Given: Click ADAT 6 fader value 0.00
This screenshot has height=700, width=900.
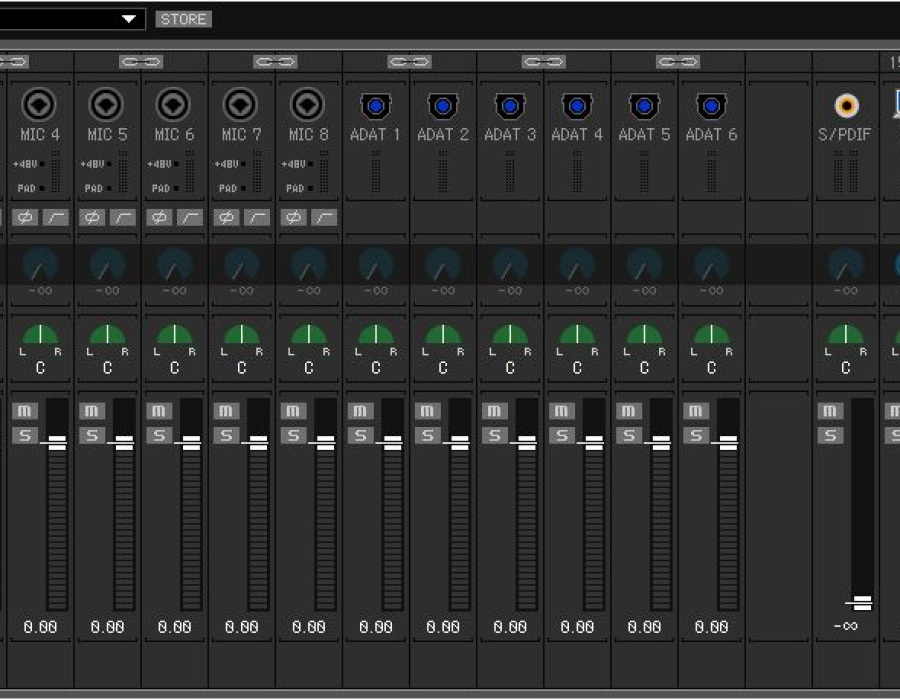Looking at the screenshot, I should click(x=712, y=627).
